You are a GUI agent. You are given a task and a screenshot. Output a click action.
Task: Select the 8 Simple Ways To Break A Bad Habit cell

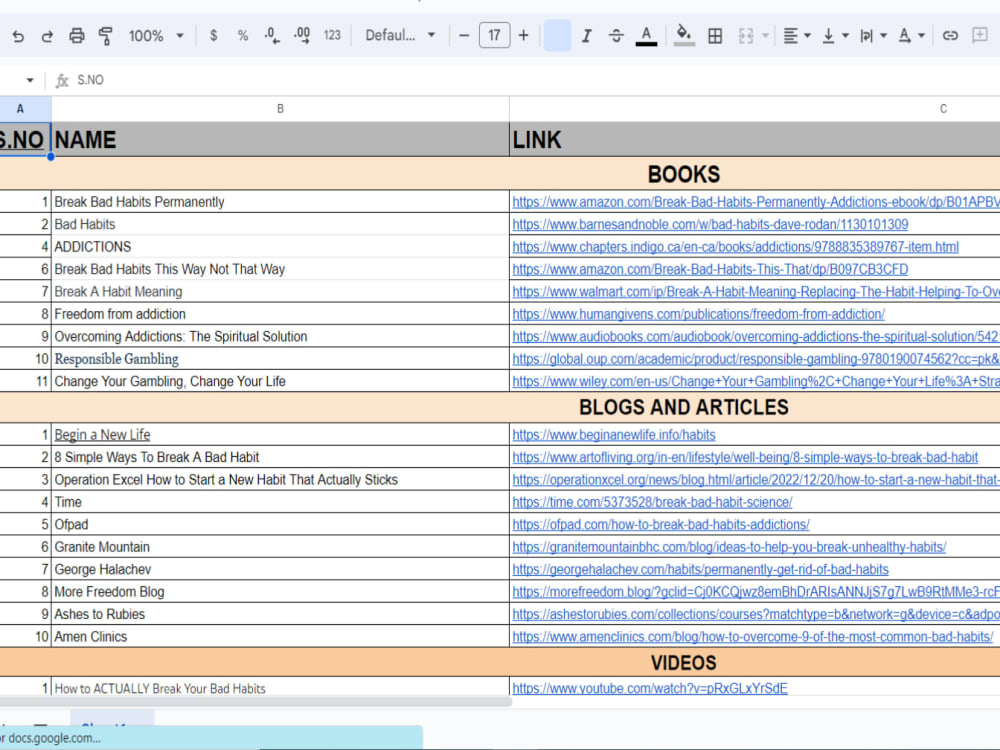[280, 457]
